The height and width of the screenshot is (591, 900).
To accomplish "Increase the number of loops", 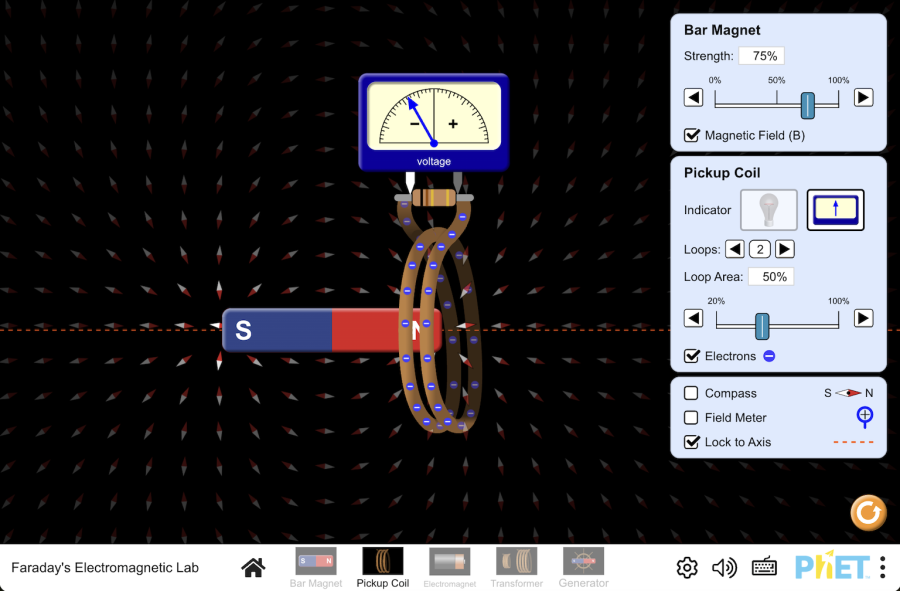I will pos(785,249).
